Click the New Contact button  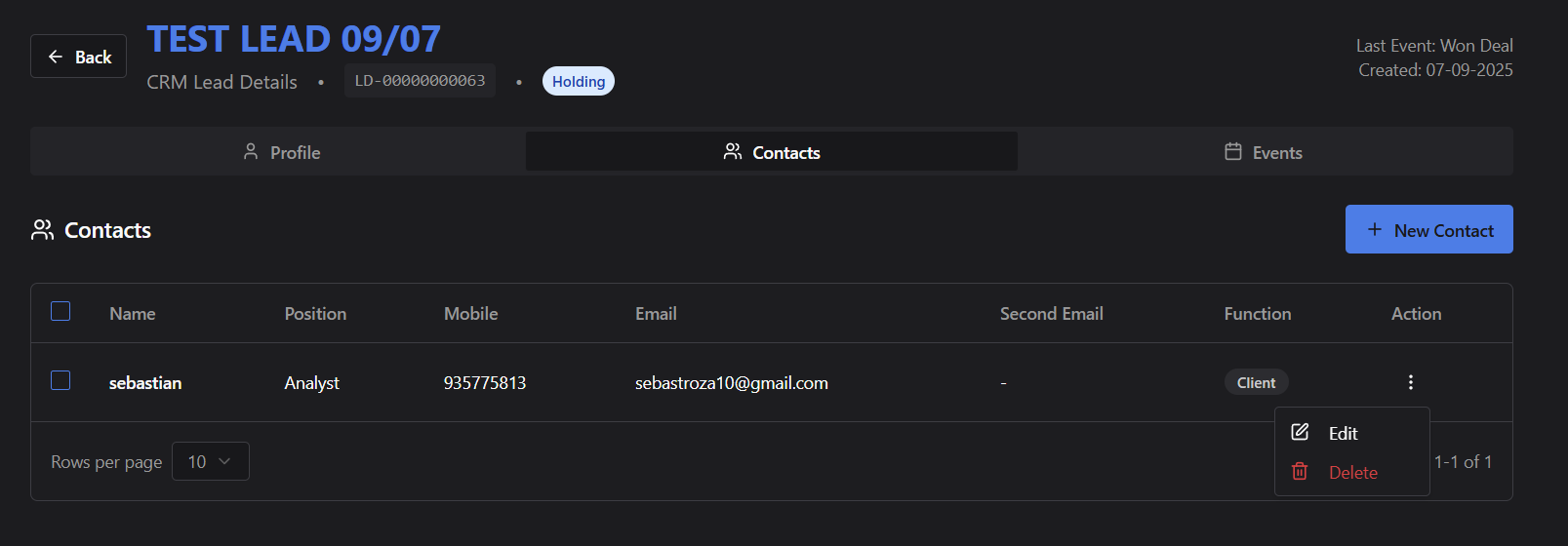tap(1428, 229)
